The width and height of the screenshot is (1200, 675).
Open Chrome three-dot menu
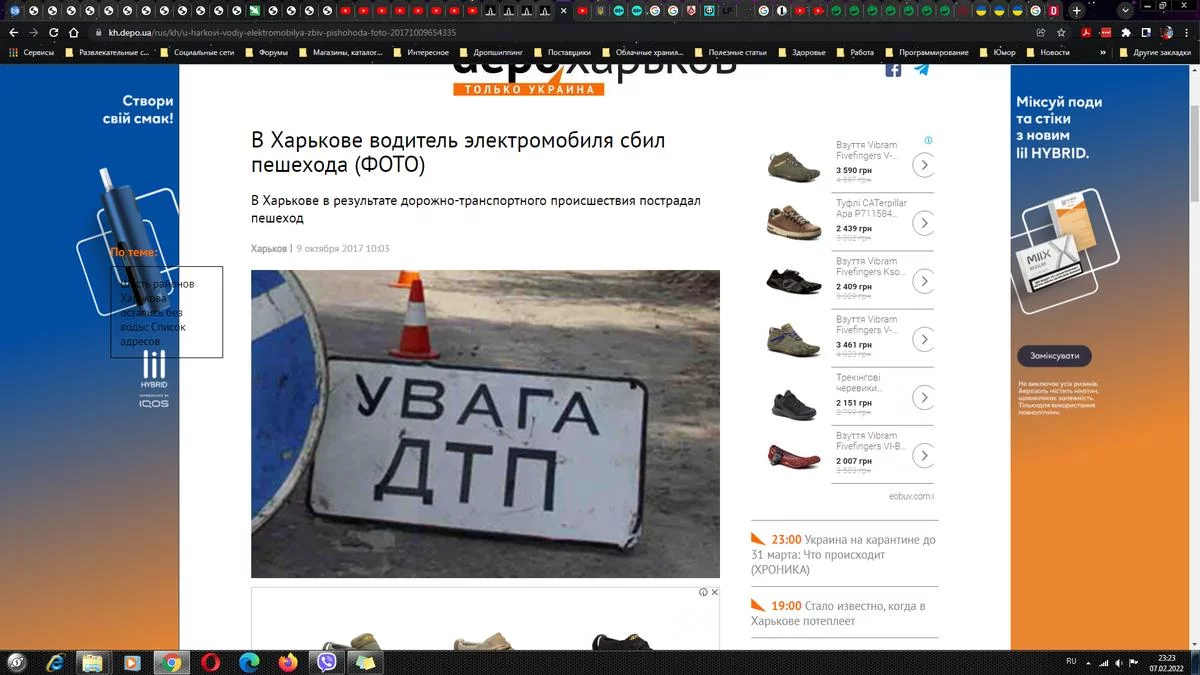click(1187, 32)
